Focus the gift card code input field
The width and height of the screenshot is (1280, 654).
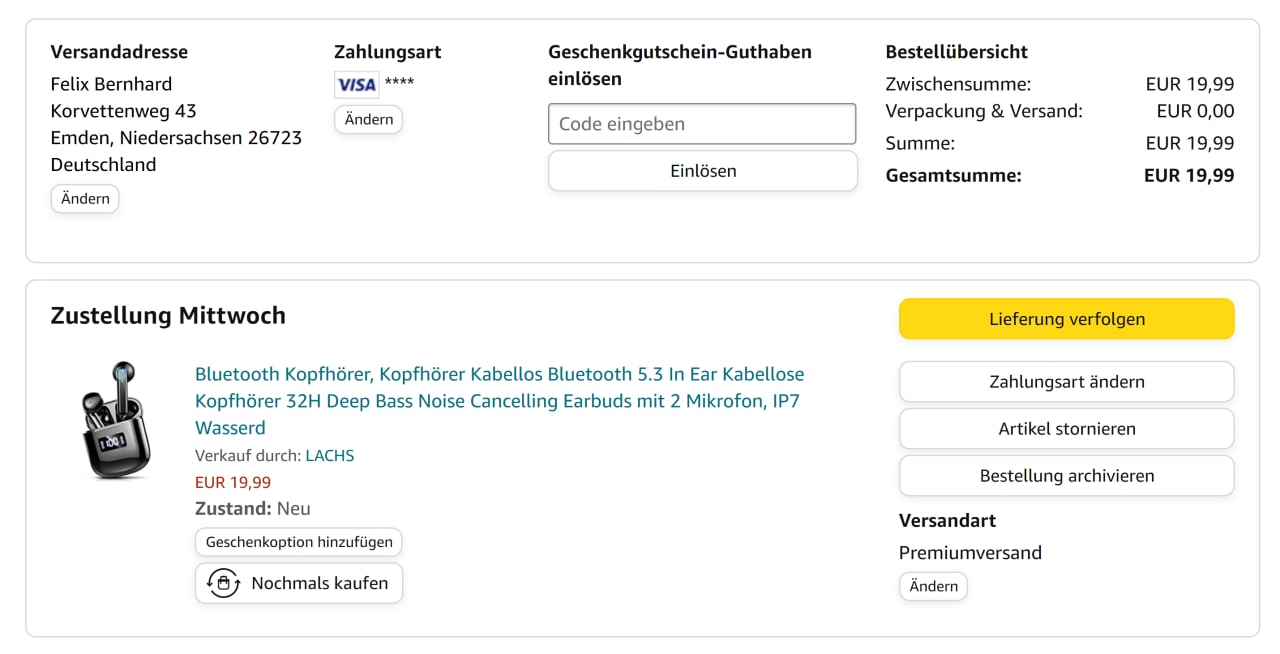pos(702,124)
